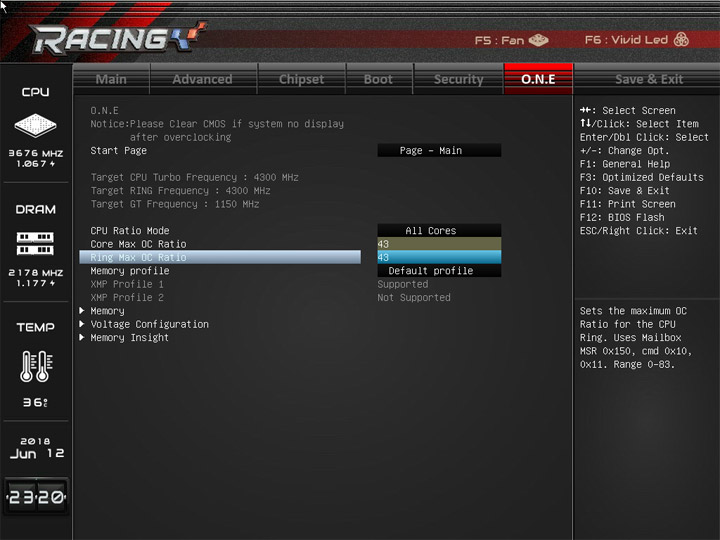Click the CPU chip icon in the sidebar

tap(35, 125)
